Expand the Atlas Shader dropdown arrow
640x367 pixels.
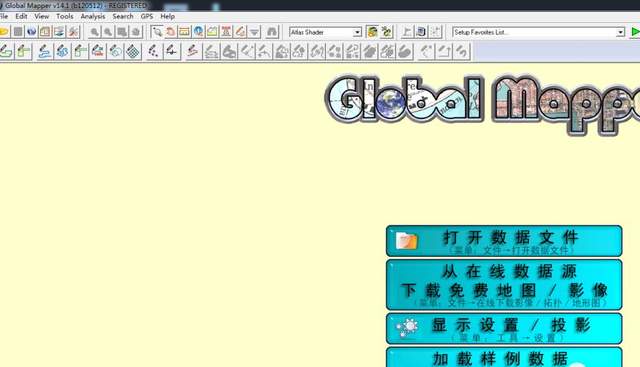(357, 32)
